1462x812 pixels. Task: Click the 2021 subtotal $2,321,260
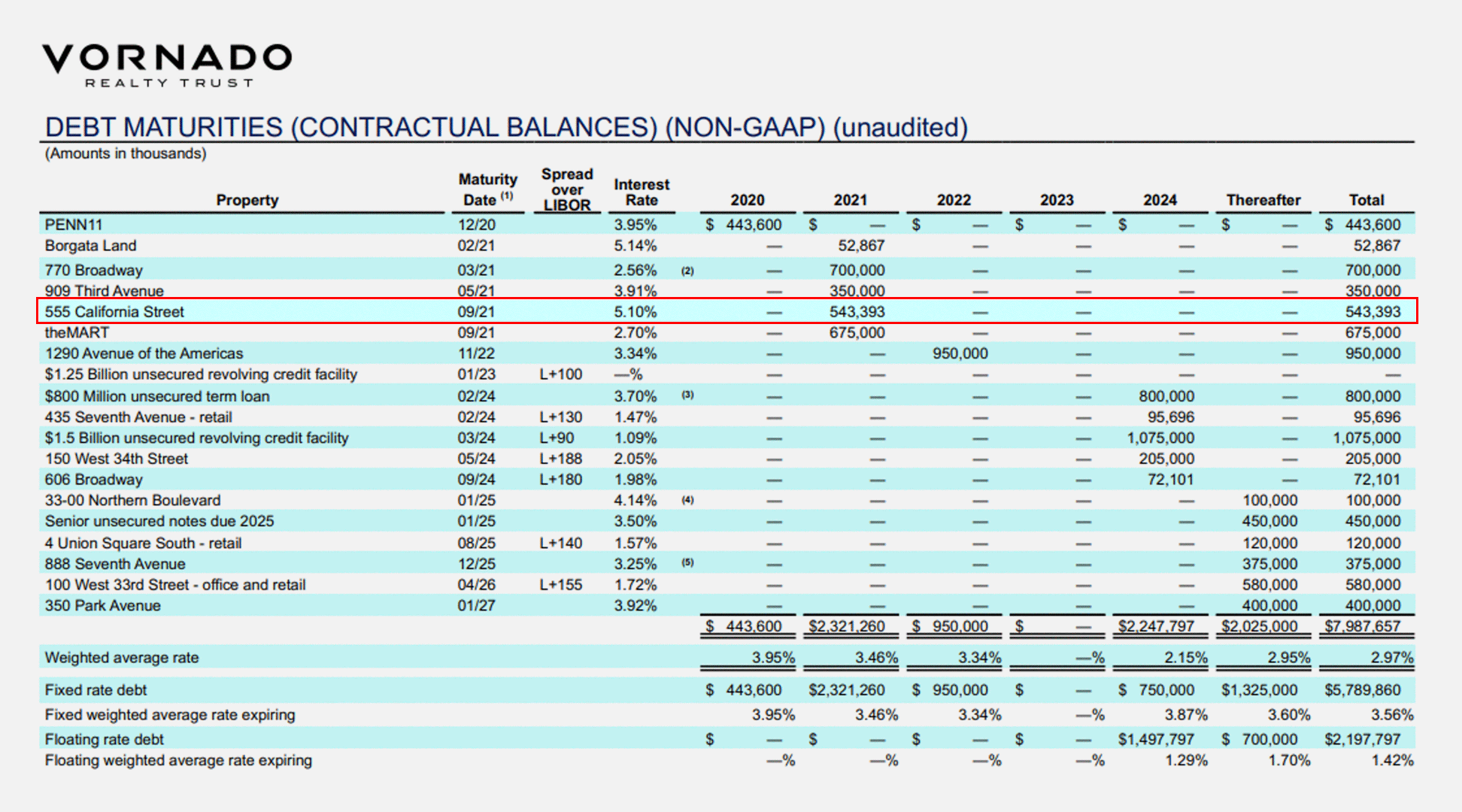pos(846,626)
